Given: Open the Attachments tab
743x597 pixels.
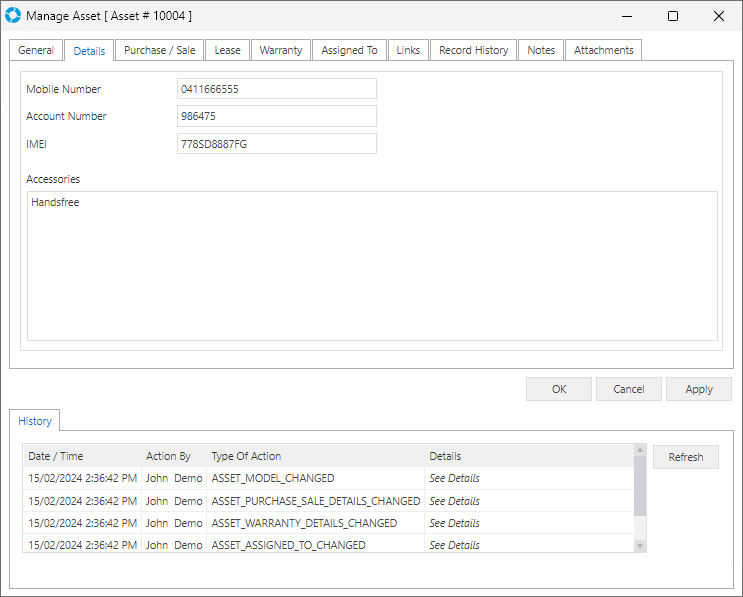Looking at the screenshot, I should (x=603, y=50).
